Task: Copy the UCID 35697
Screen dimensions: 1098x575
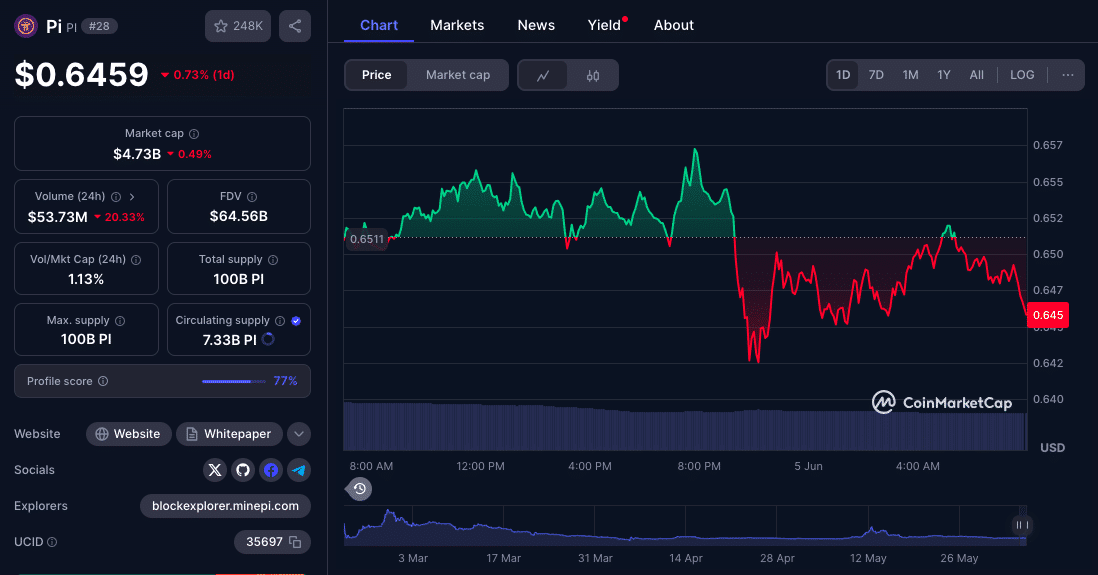Action: click(295, 542)
